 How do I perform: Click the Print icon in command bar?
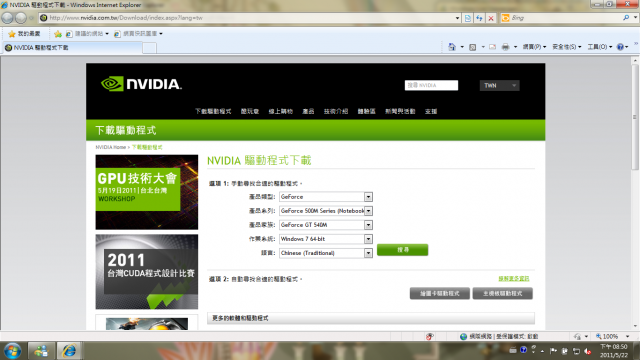505,47
